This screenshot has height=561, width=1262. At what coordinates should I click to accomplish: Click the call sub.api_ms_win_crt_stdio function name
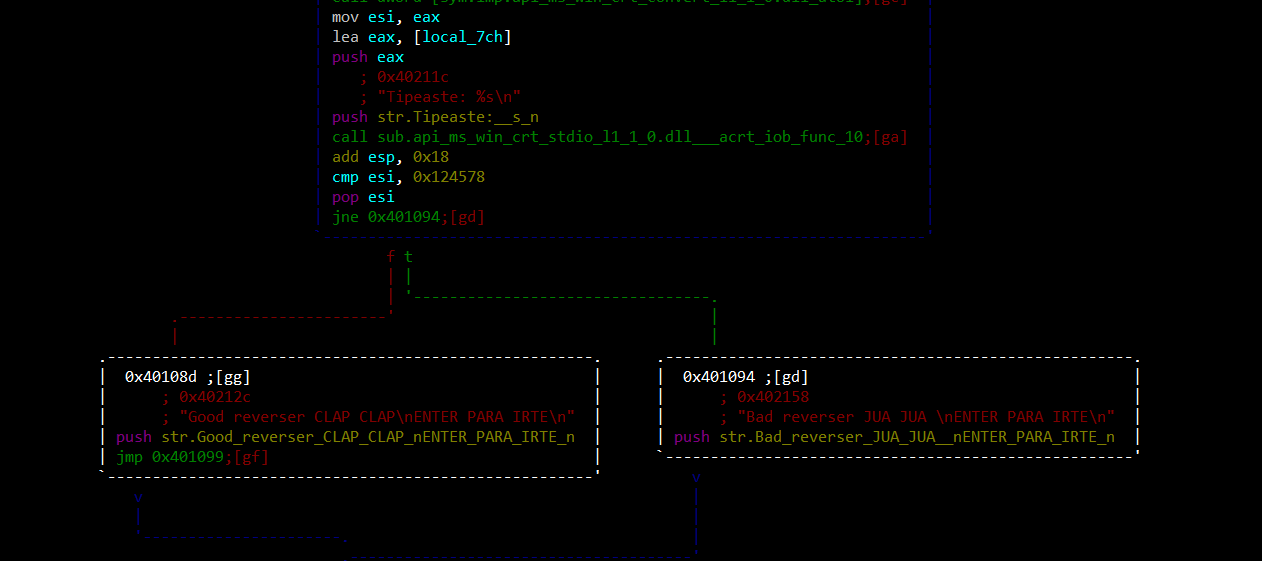pos(618,137)
